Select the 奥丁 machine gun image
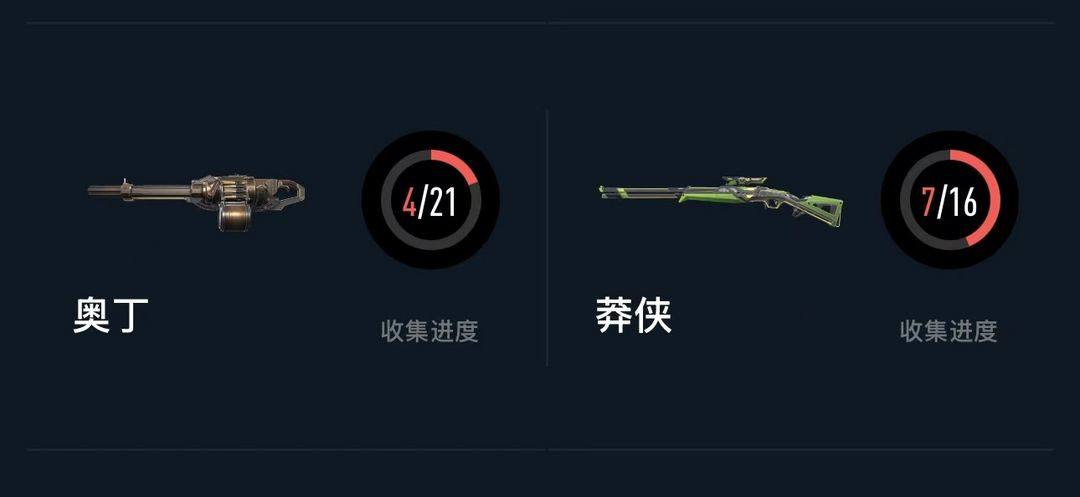Viewport: 1080px width, 497px height. click(x=196, y=202)
